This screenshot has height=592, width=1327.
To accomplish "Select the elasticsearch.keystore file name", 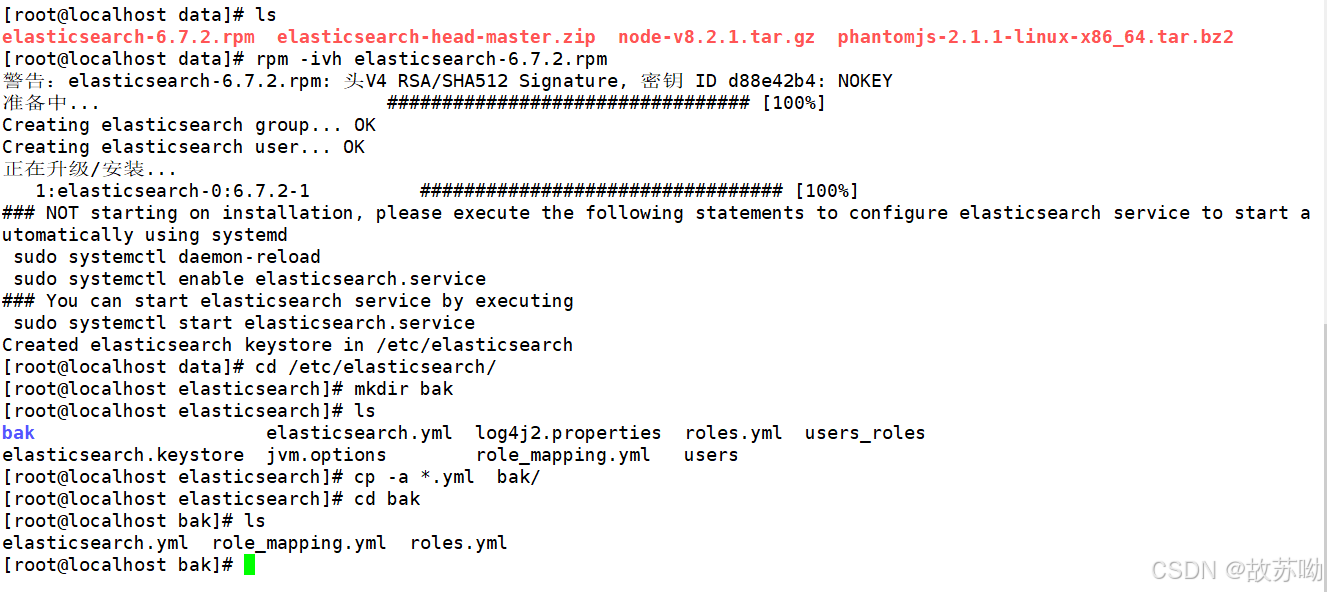I will point(122,455).
